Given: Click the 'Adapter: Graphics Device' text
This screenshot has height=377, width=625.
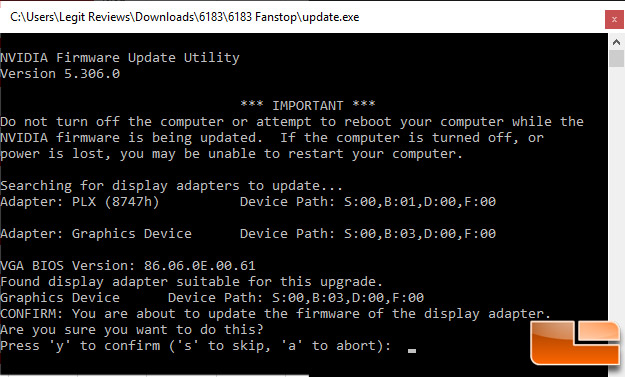Looking at the screenshot, I should point(96,234).
